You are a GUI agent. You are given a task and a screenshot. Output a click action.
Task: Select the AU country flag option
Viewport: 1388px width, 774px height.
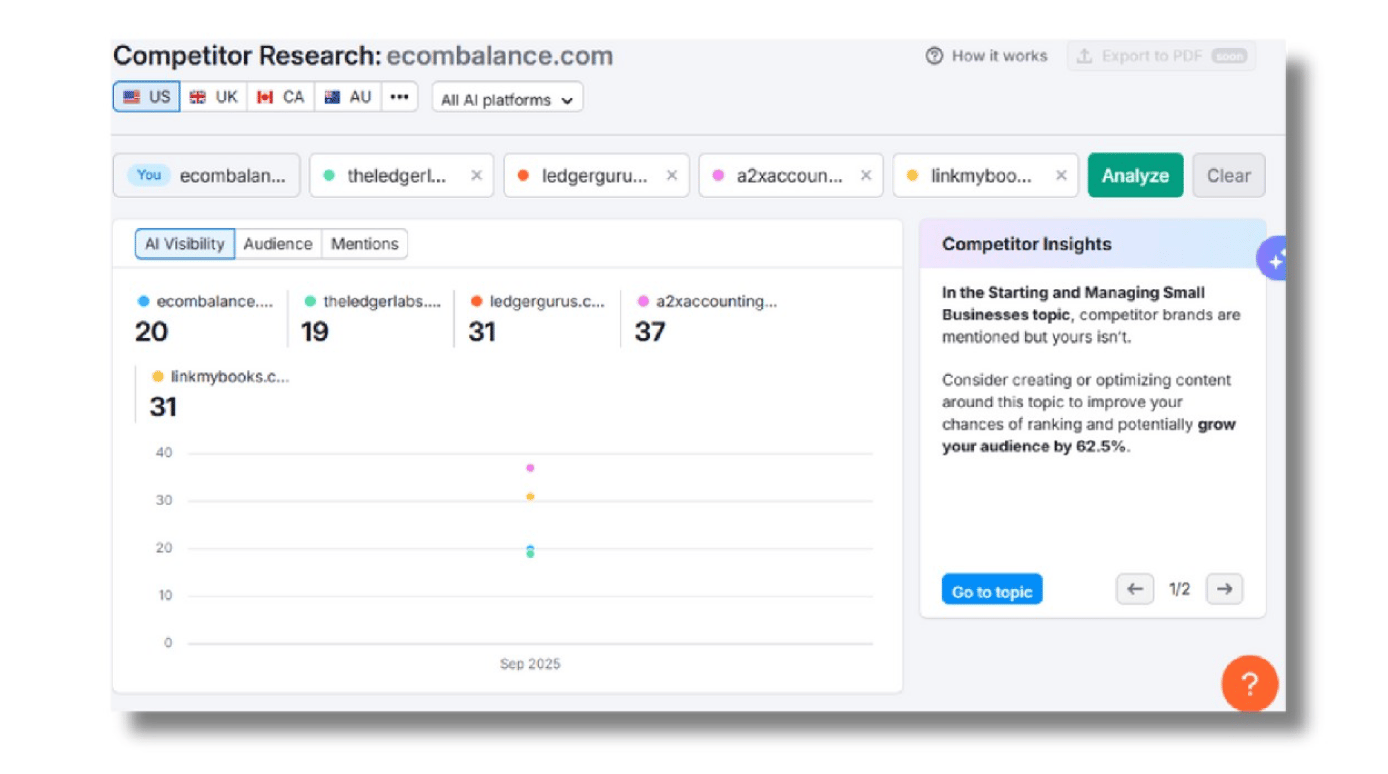coord(348,97)
